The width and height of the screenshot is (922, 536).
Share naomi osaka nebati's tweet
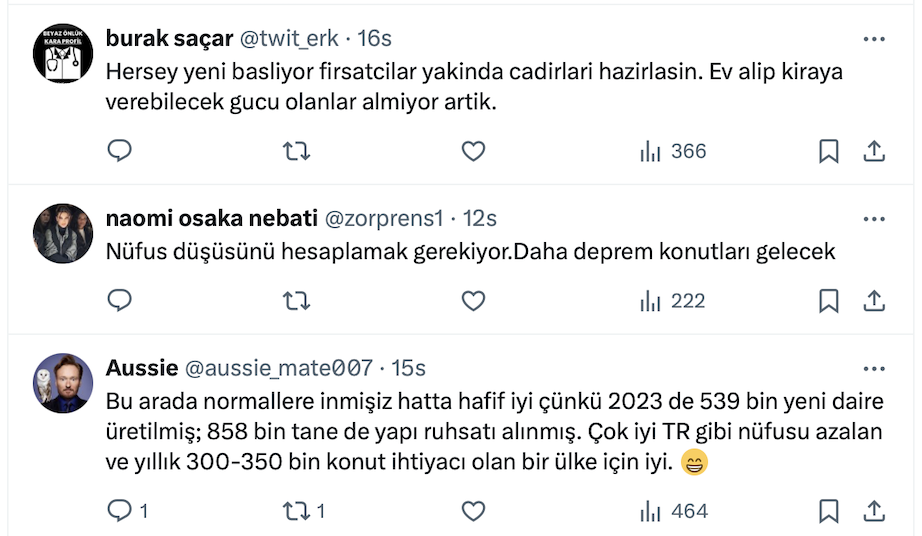873,300
